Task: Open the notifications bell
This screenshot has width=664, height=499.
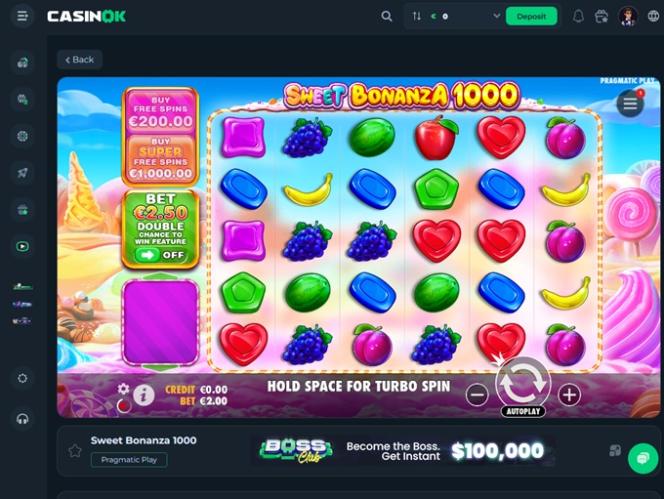Action: click(x=578, y=17)
